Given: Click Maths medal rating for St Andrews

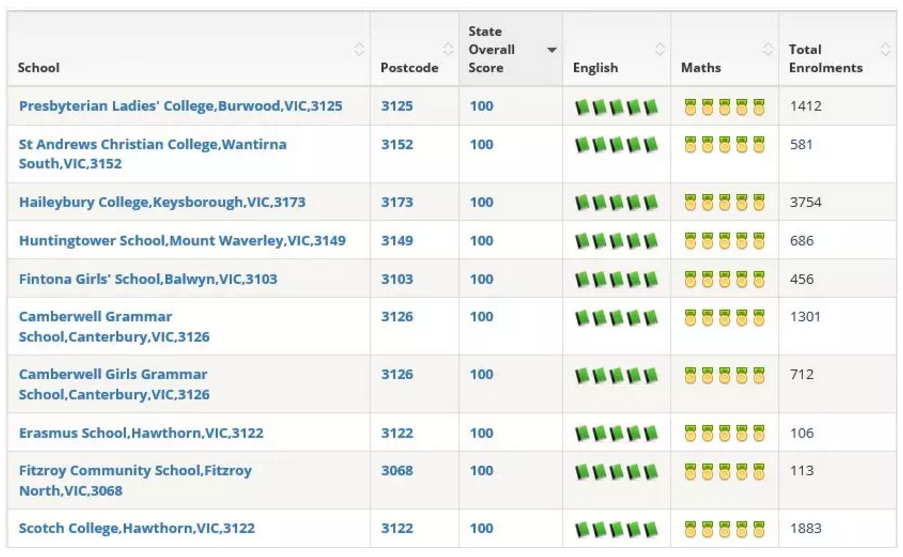Looking at the screenshot, I should [724, 145].
